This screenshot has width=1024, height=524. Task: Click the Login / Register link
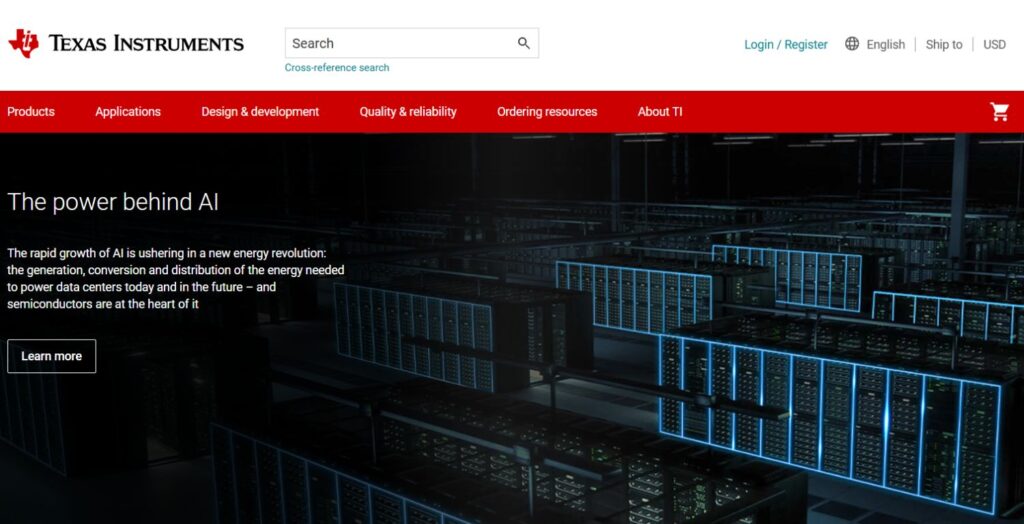(785, 44)
